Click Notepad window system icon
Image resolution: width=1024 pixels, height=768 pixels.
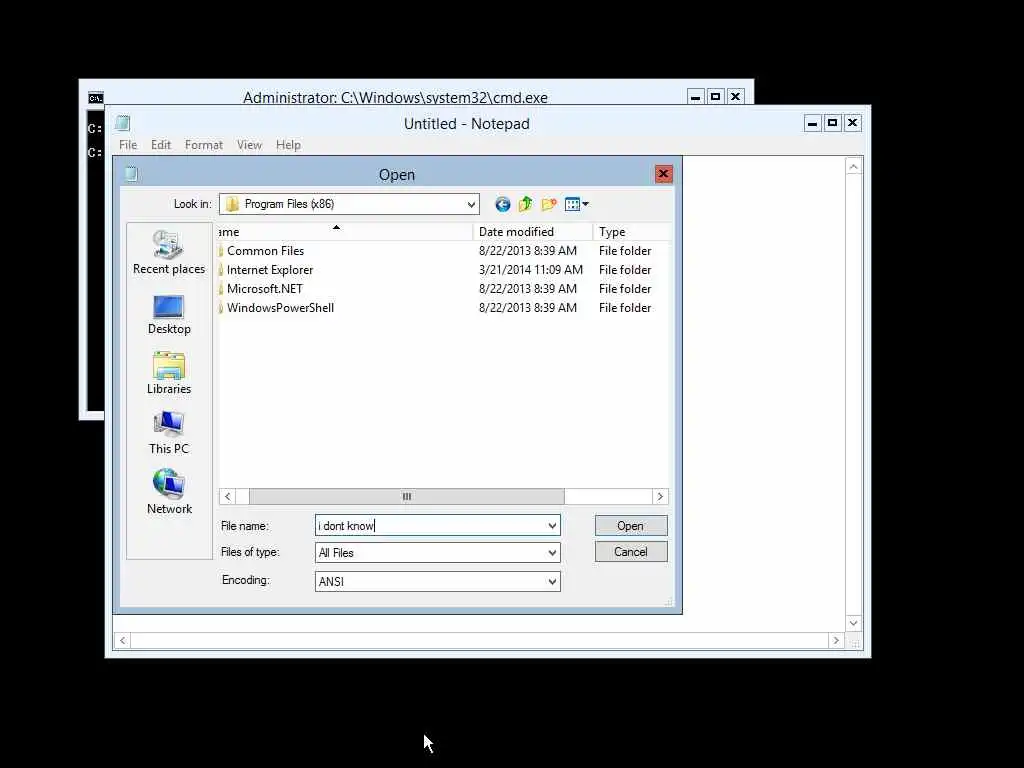pos(123,123)
